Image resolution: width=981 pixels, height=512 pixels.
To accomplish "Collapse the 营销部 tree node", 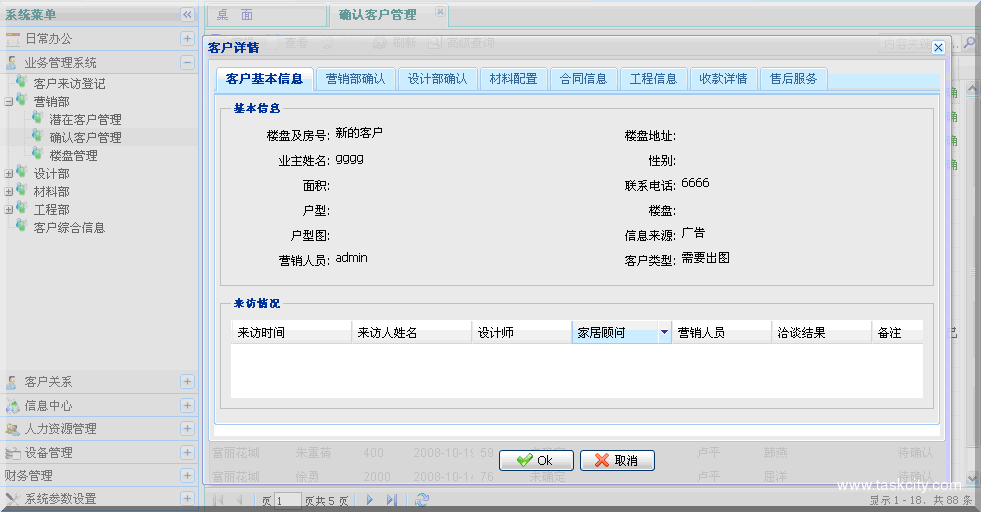I will point(9,102).
